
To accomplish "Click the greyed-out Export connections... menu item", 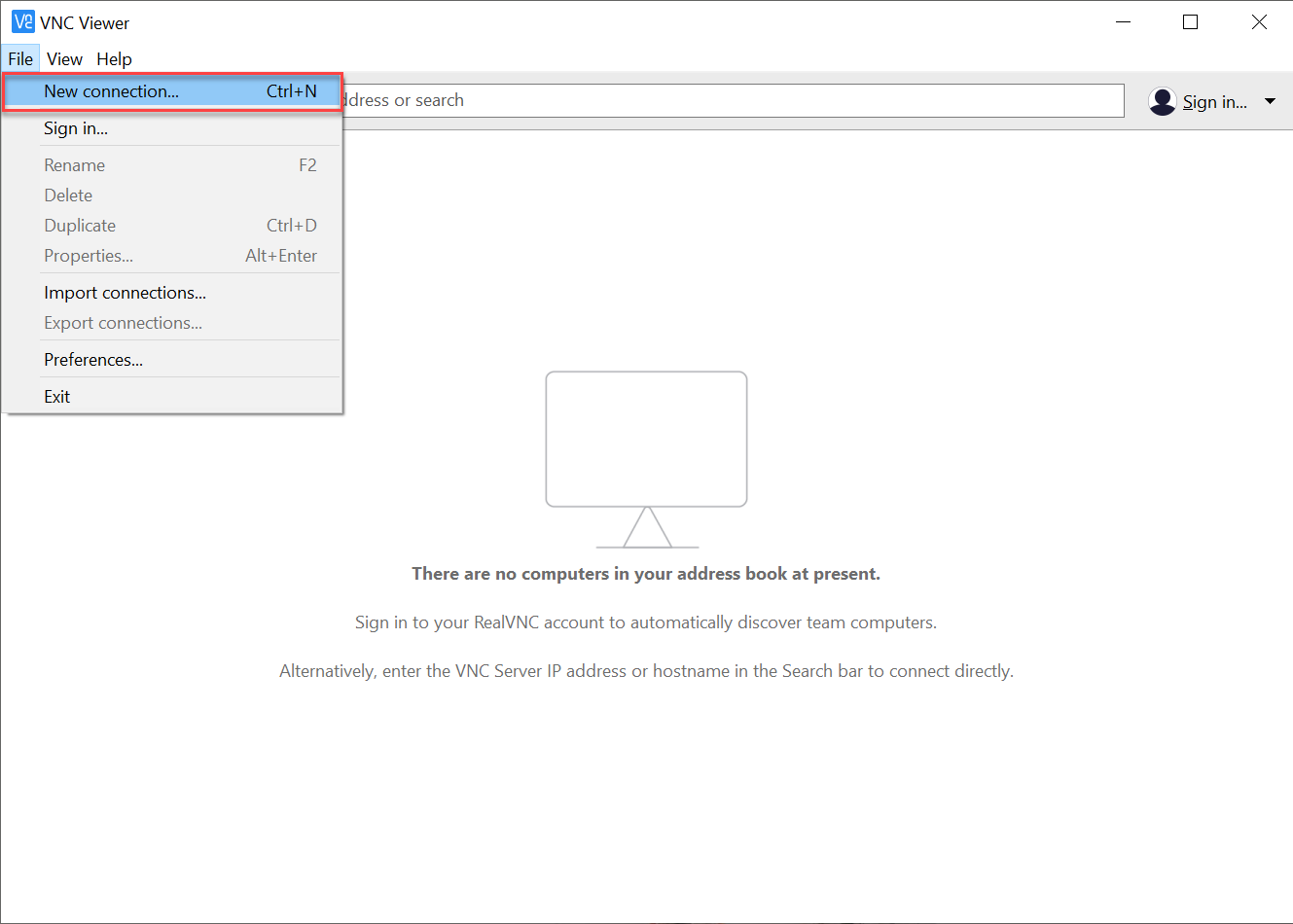I will point(172,323).
